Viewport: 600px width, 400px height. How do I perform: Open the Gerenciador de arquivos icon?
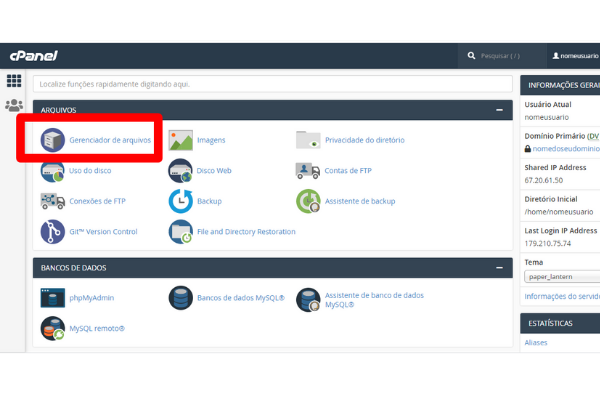53,140
